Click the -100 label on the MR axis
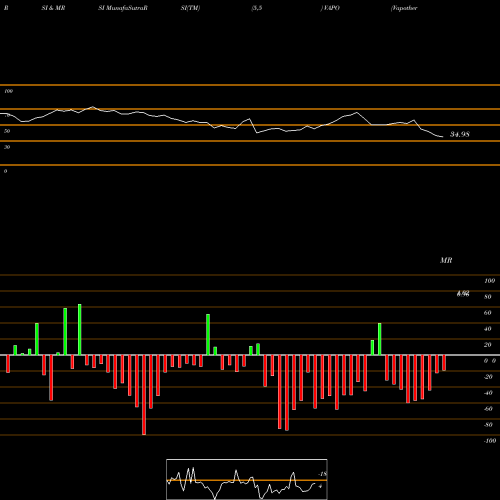 490,441
